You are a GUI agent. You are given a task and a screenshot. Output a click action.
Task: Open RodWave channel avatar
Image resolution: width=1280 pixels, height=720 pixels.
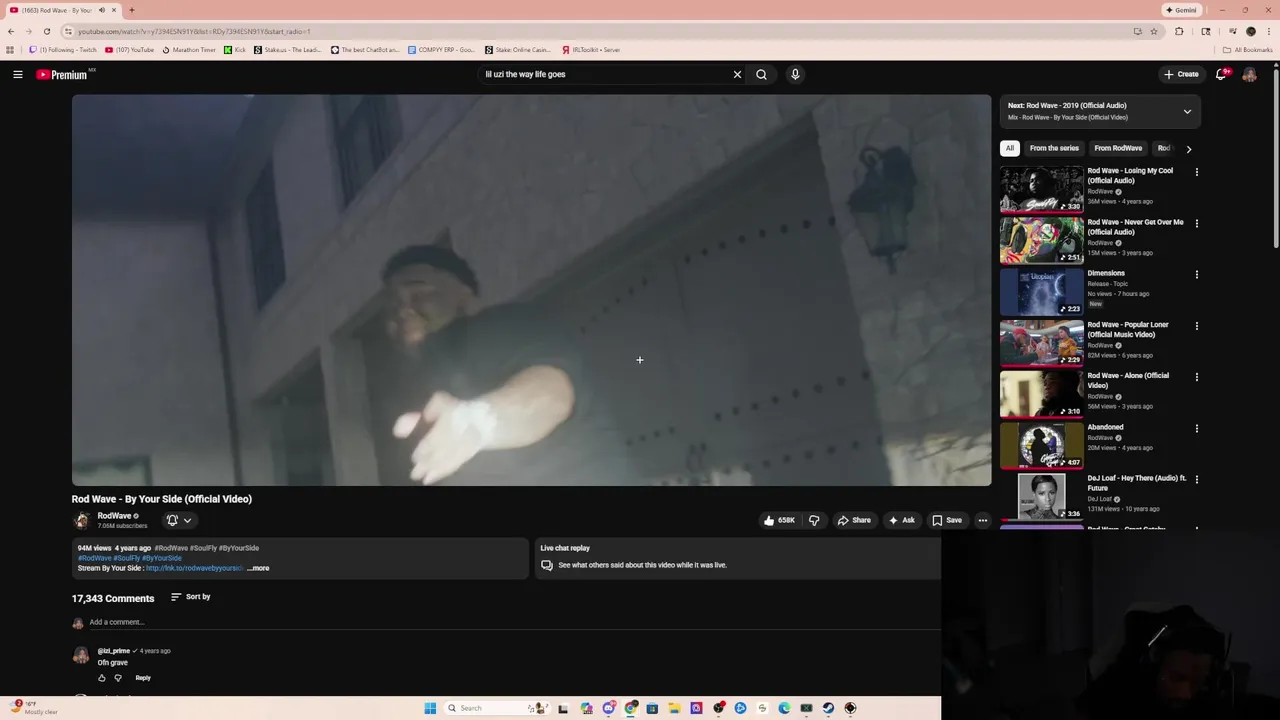click(x=81, y=520)
